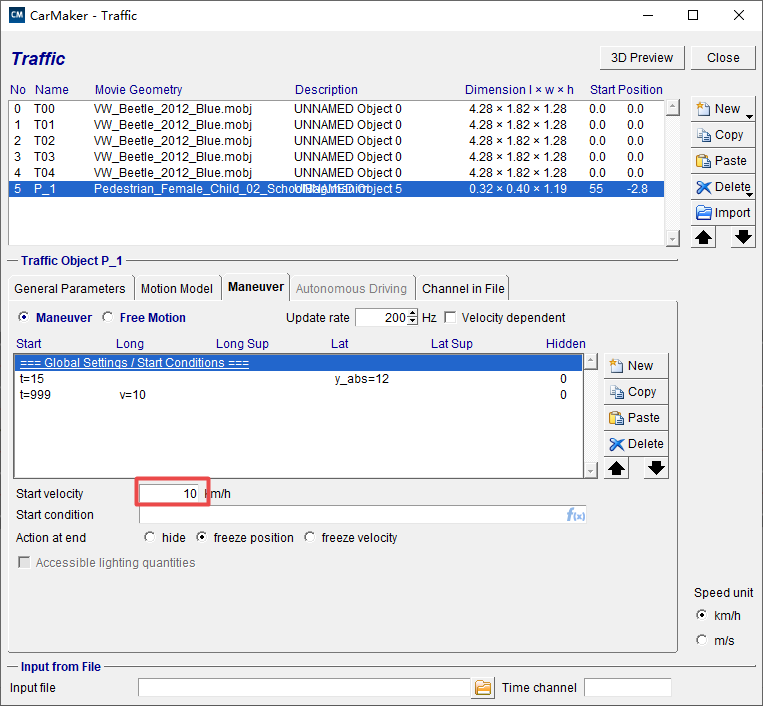Enable Velocity dependent update rate
The image size is (763, 706).
coord(451,318)
